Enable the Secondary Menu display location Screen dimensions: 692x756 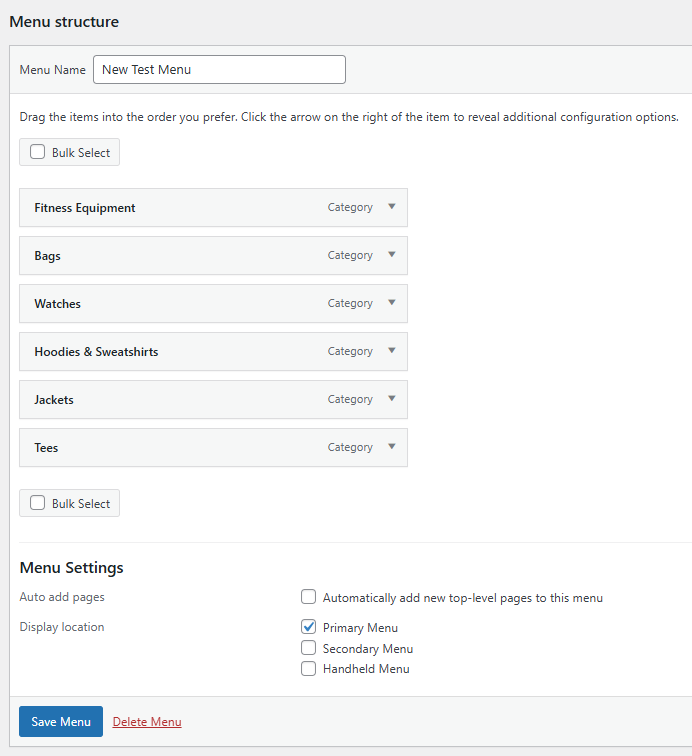(x=309, y=648)
